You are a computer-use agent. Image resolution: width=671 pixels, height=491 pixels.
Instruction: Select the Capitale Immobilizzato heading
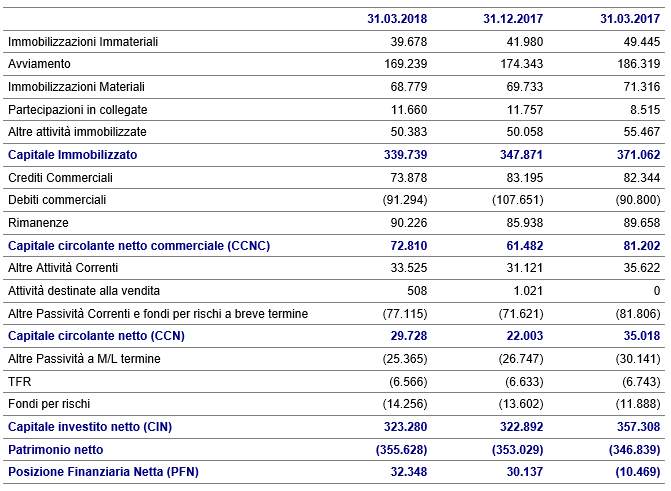pyautogui.click(x=72, y=155)
